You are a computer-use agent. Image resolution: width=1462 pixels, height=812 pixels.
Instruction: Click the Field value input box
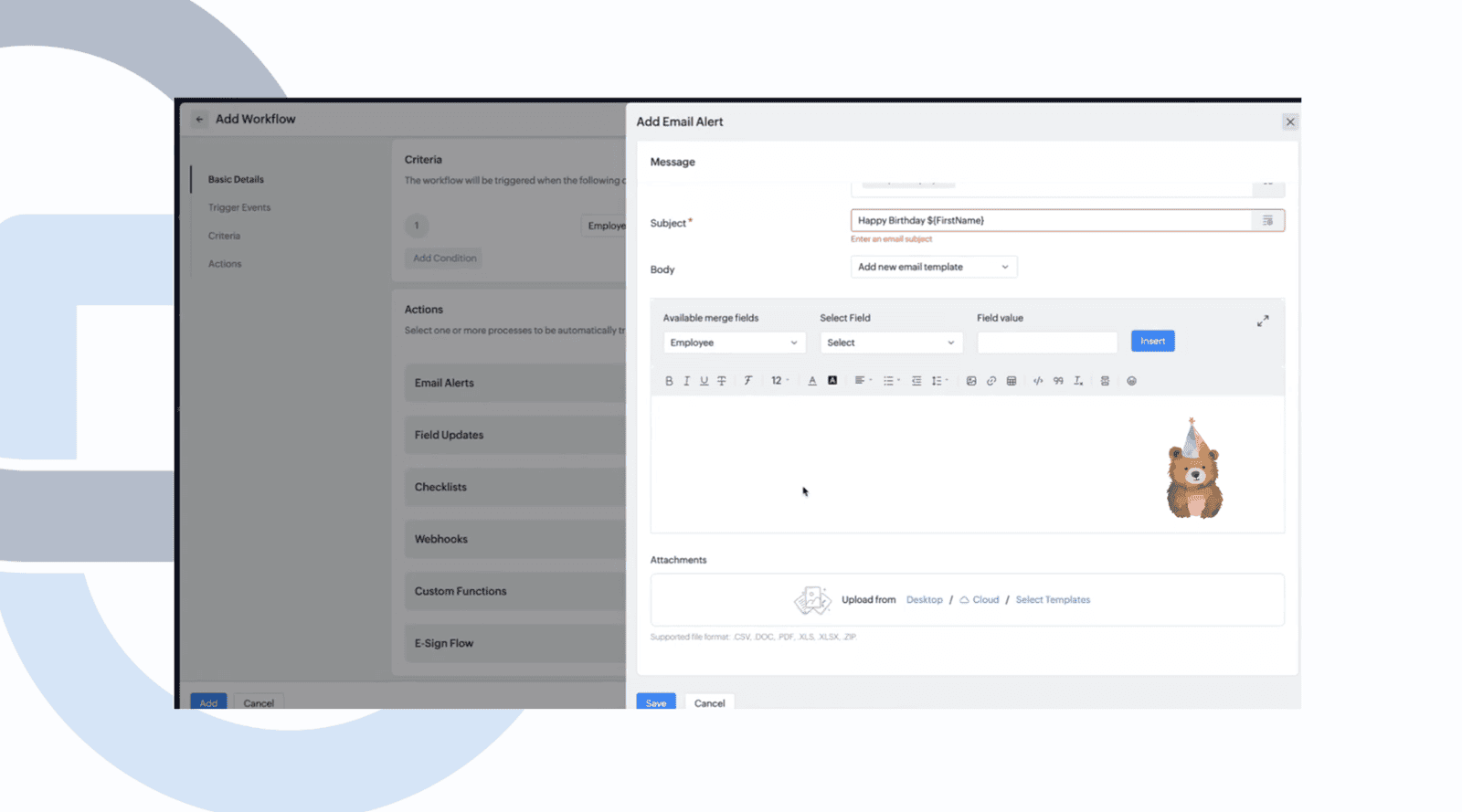tap(1047, 343)
